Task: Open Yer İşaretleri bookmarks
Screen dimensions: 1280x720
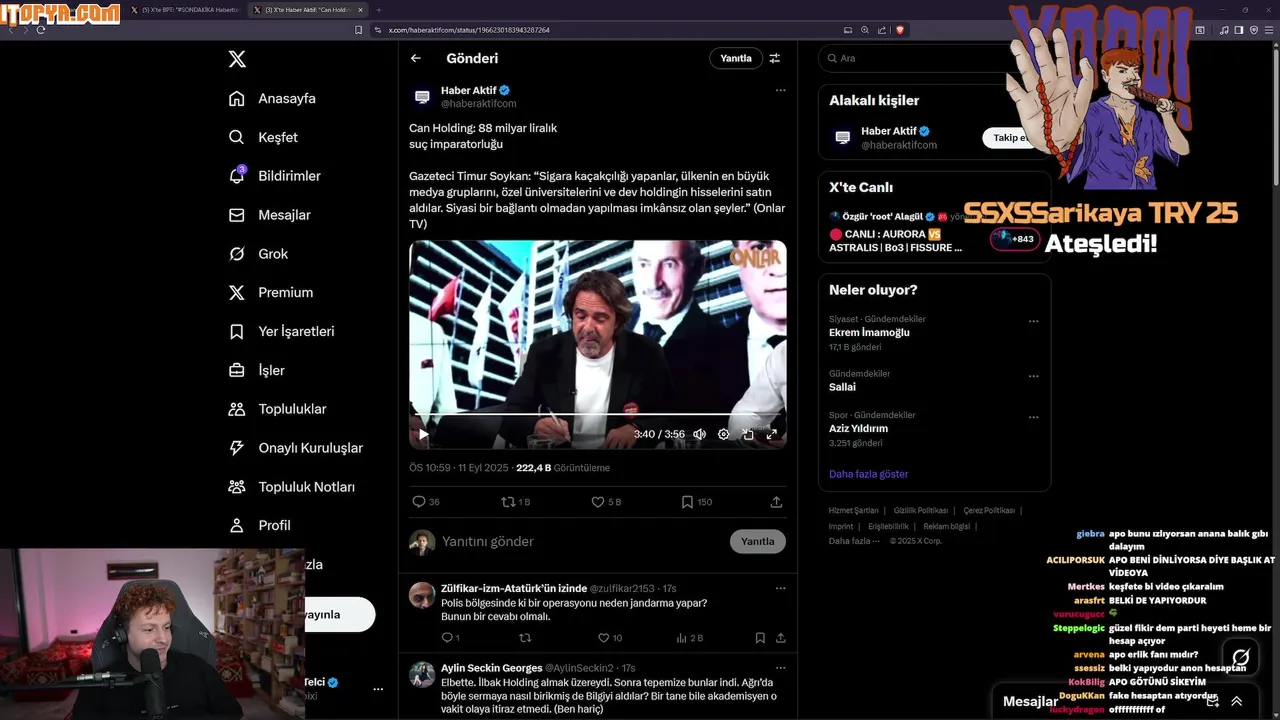Action: (281, 331)
